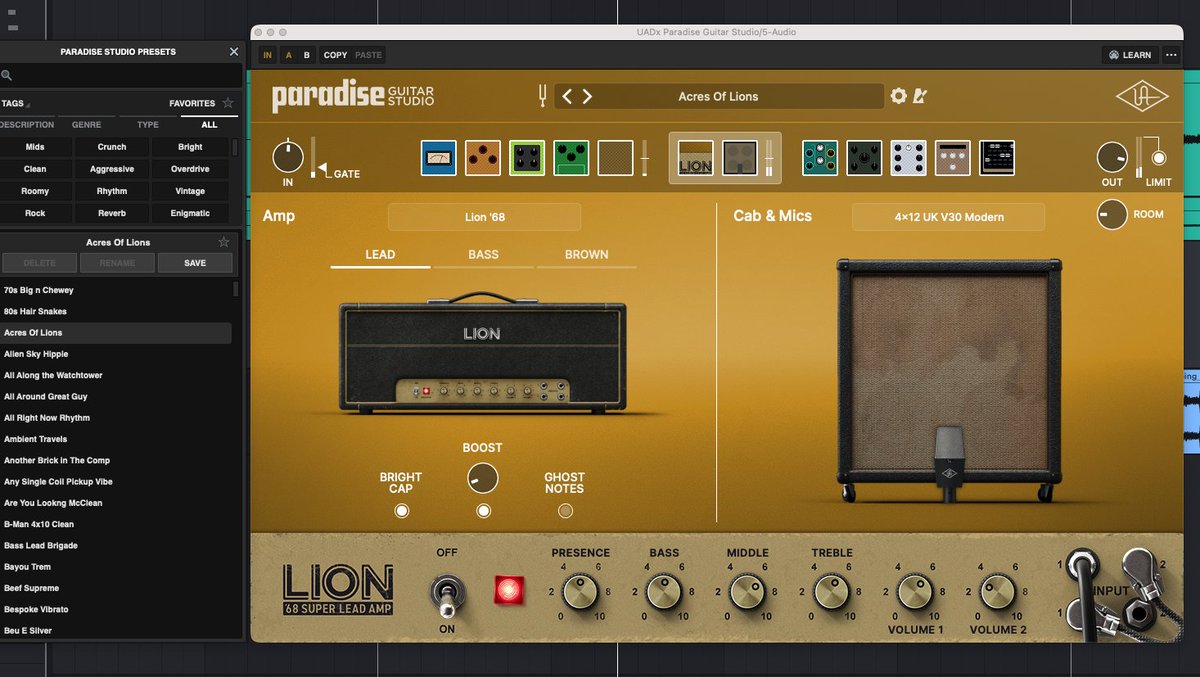Click the Save preset button

pos(195,263)
